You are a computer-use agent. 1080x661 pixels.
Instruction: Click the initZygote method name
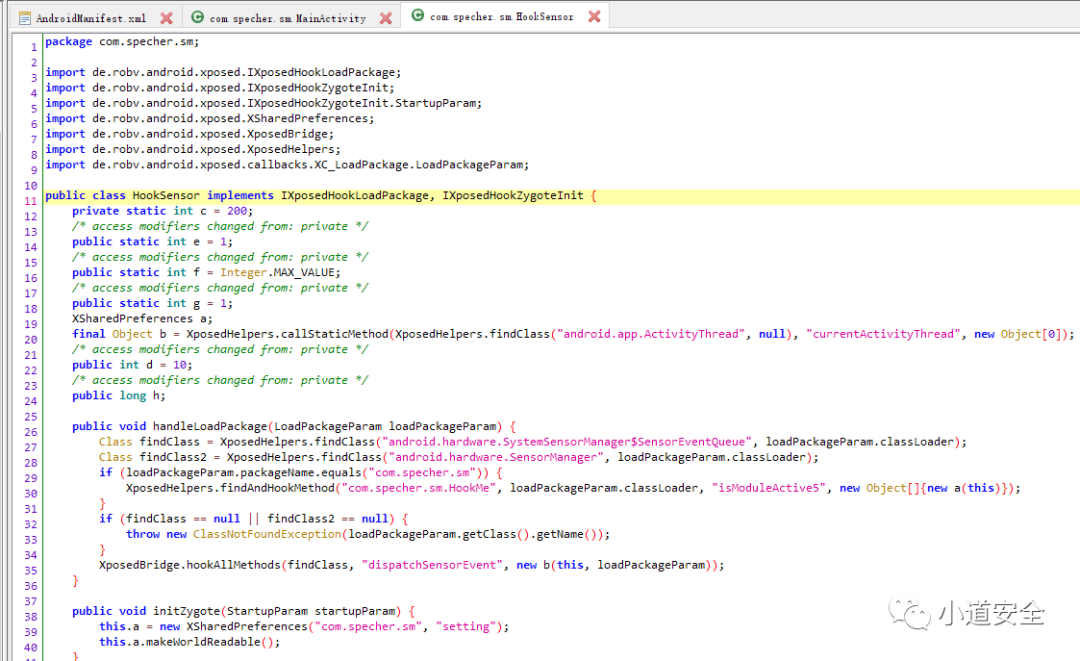(187, 611)
